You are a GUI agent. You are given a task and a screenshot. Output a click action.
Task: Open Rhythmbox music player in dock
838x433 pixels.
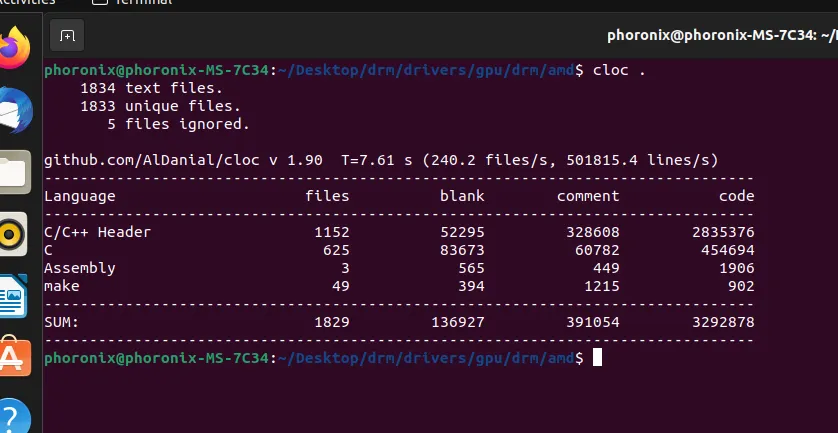15,235
